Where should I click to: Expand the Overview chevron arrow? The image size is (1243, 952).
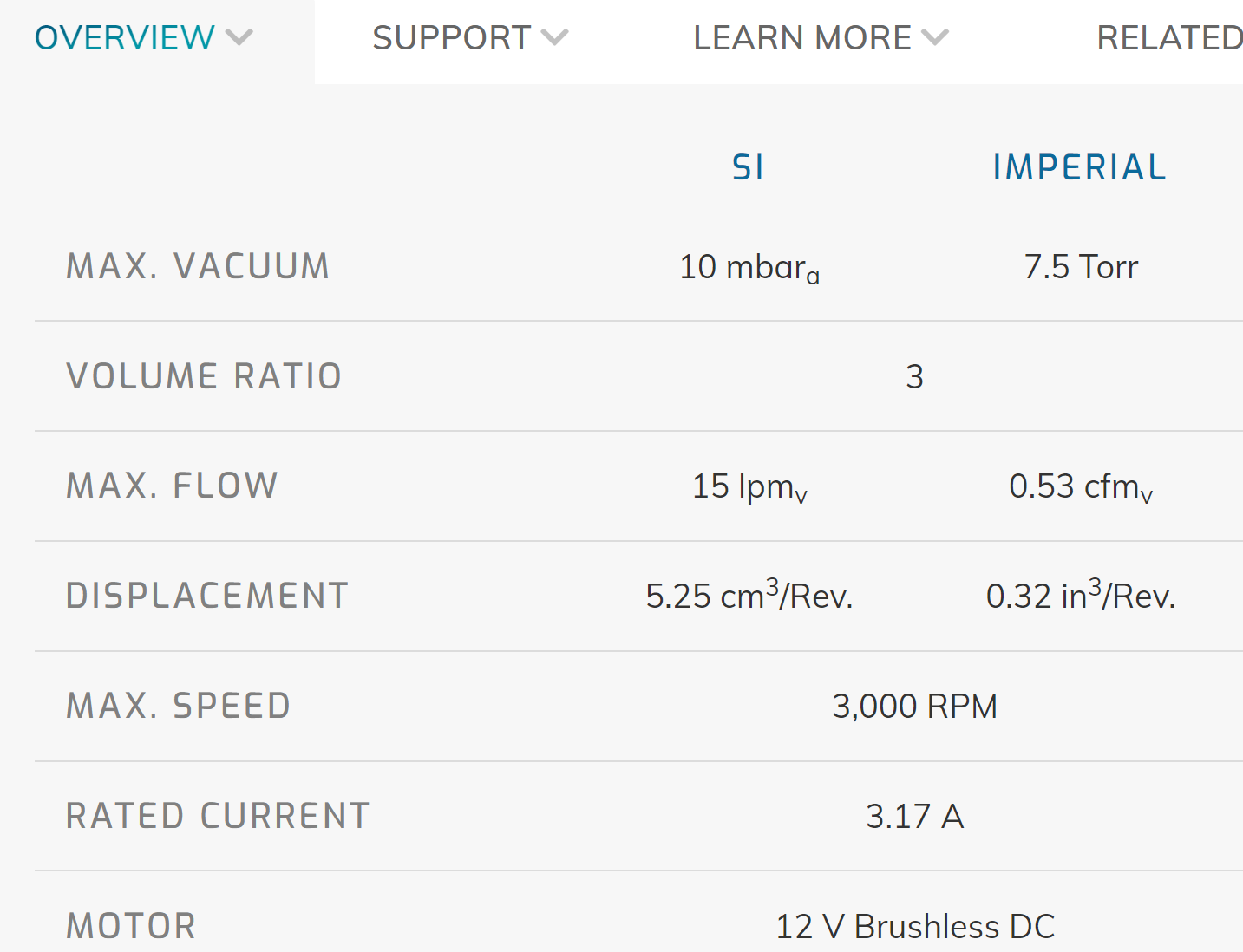[239, 38]
